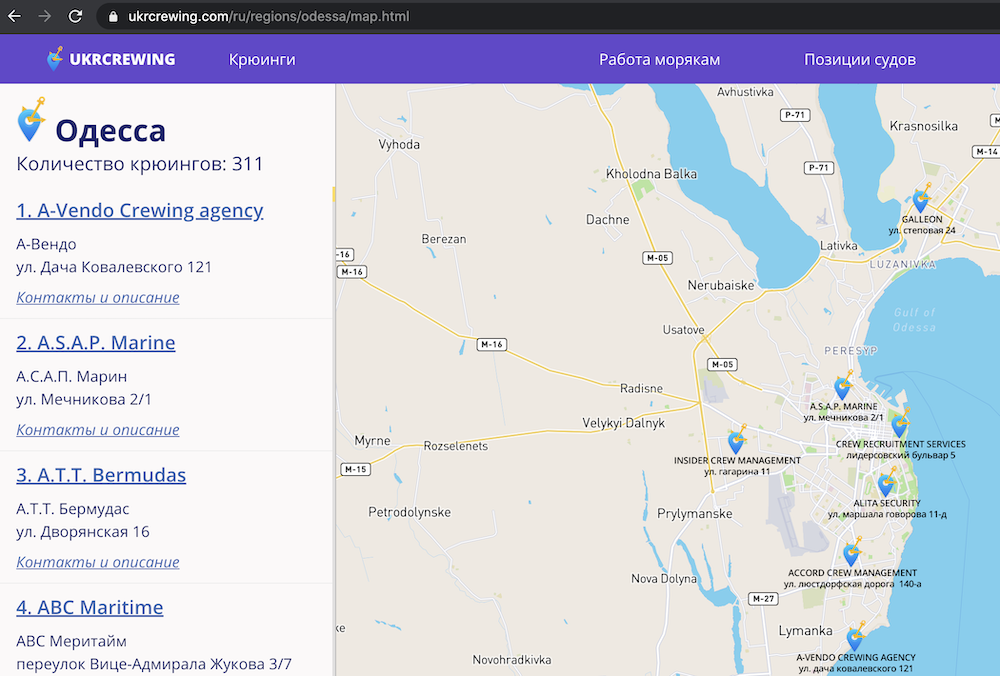Click the Krasnosilka label on map
1000x676 pixels.
923,126
